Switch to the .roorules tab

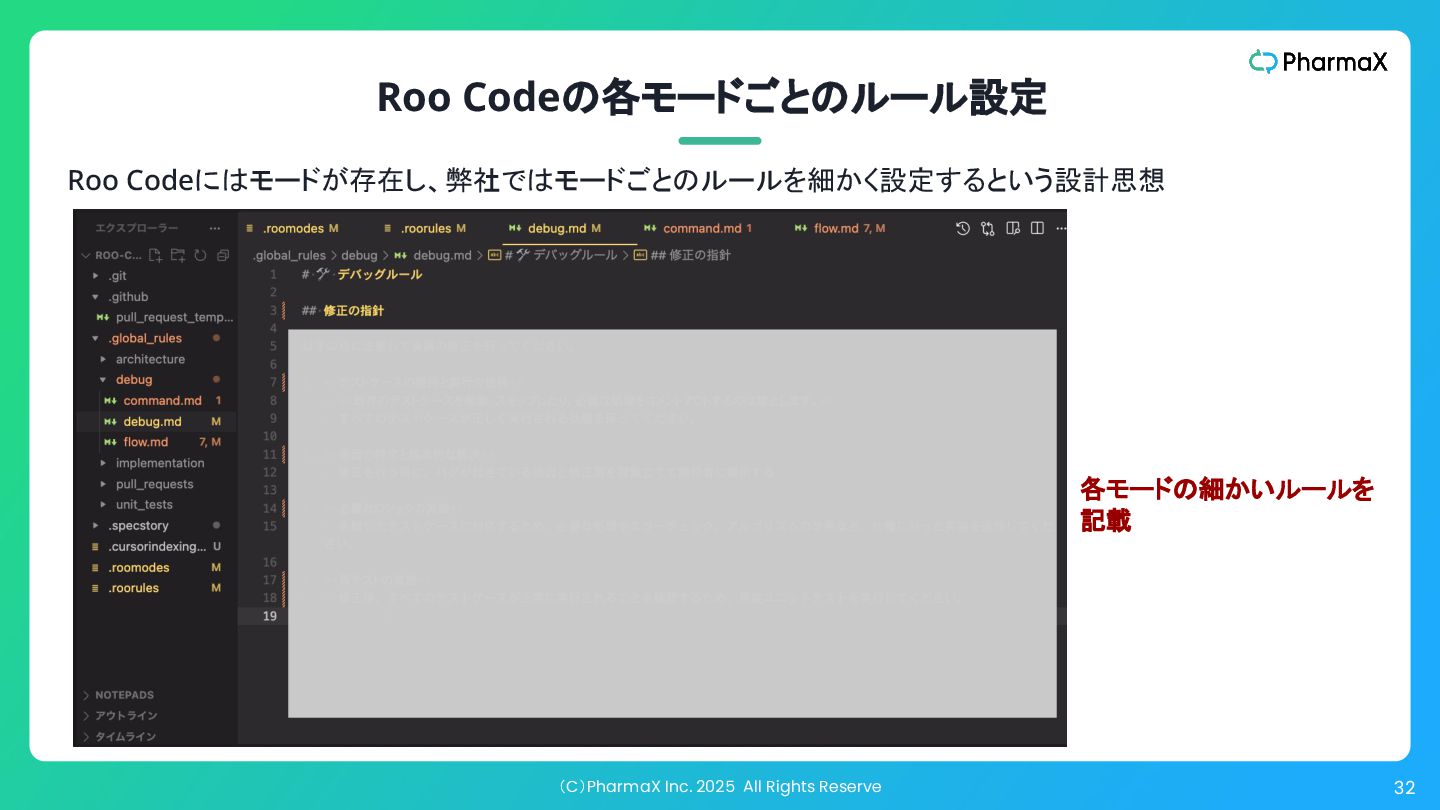click(426, 228)
